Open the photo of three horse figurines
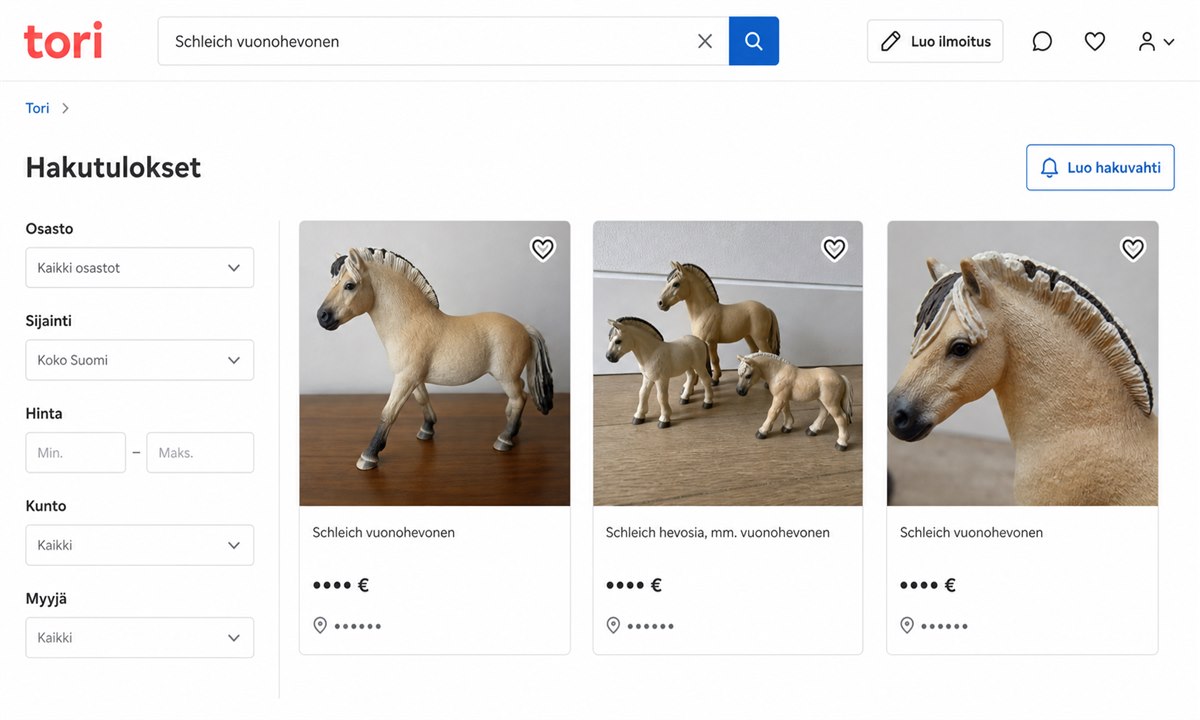The height and width of the screenshot is (720, 1200). 728,363
